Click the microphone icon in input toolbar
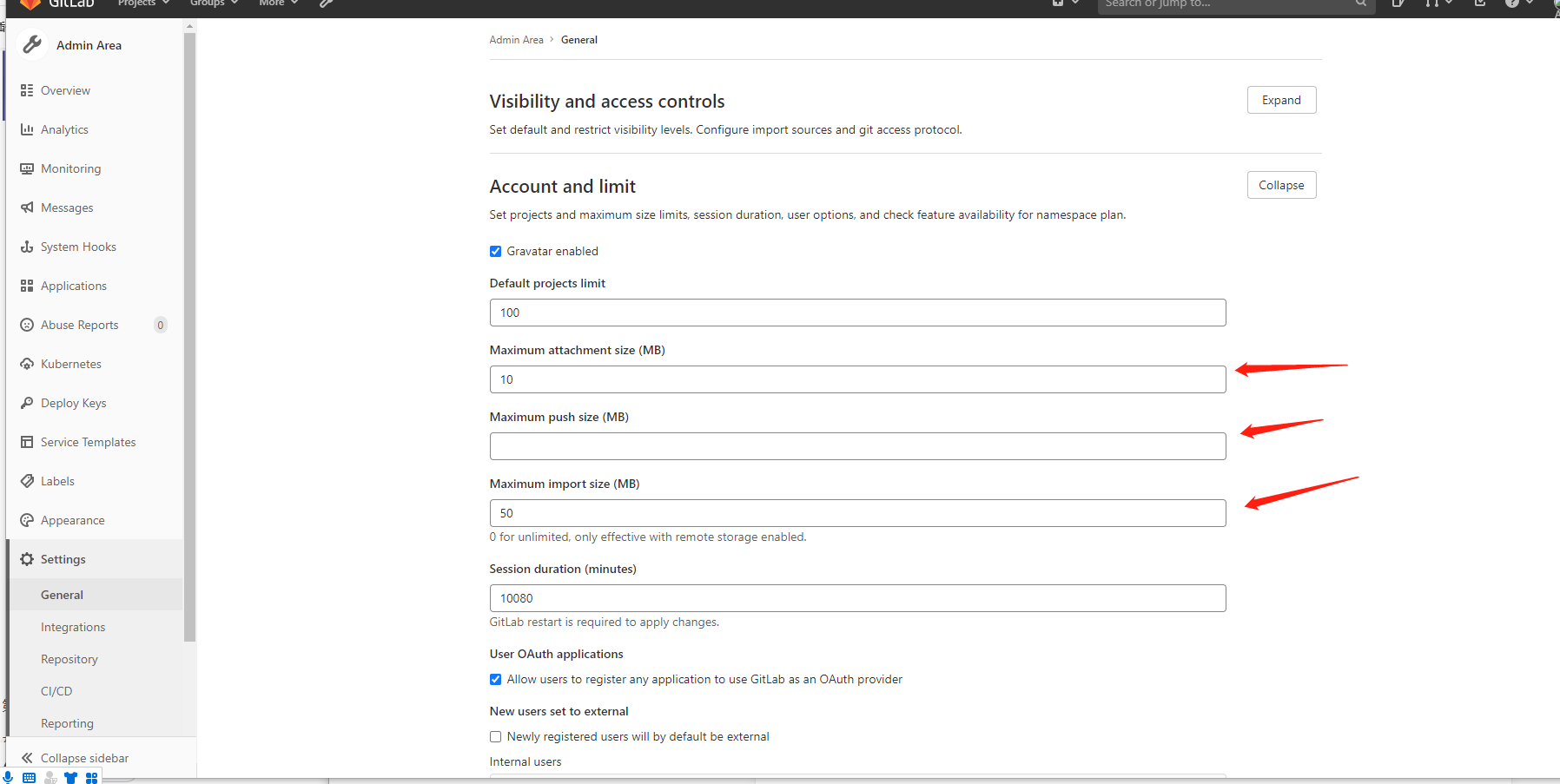Image resolution: width=1560 pixels, height=784 pixels. (x=8, y=777)
